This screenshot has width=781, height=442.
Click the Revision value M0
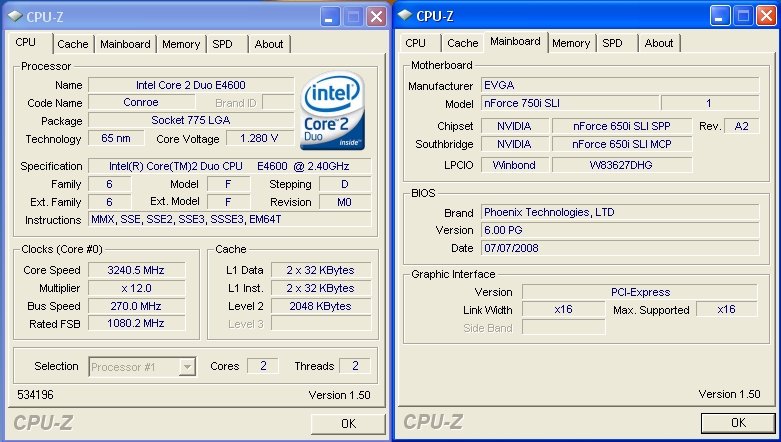(x=345, y=202)
